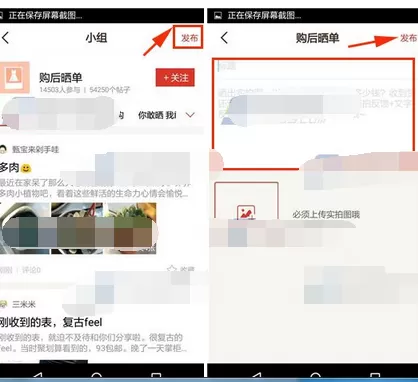Click the 54250个帖子 count

(110, 90)
